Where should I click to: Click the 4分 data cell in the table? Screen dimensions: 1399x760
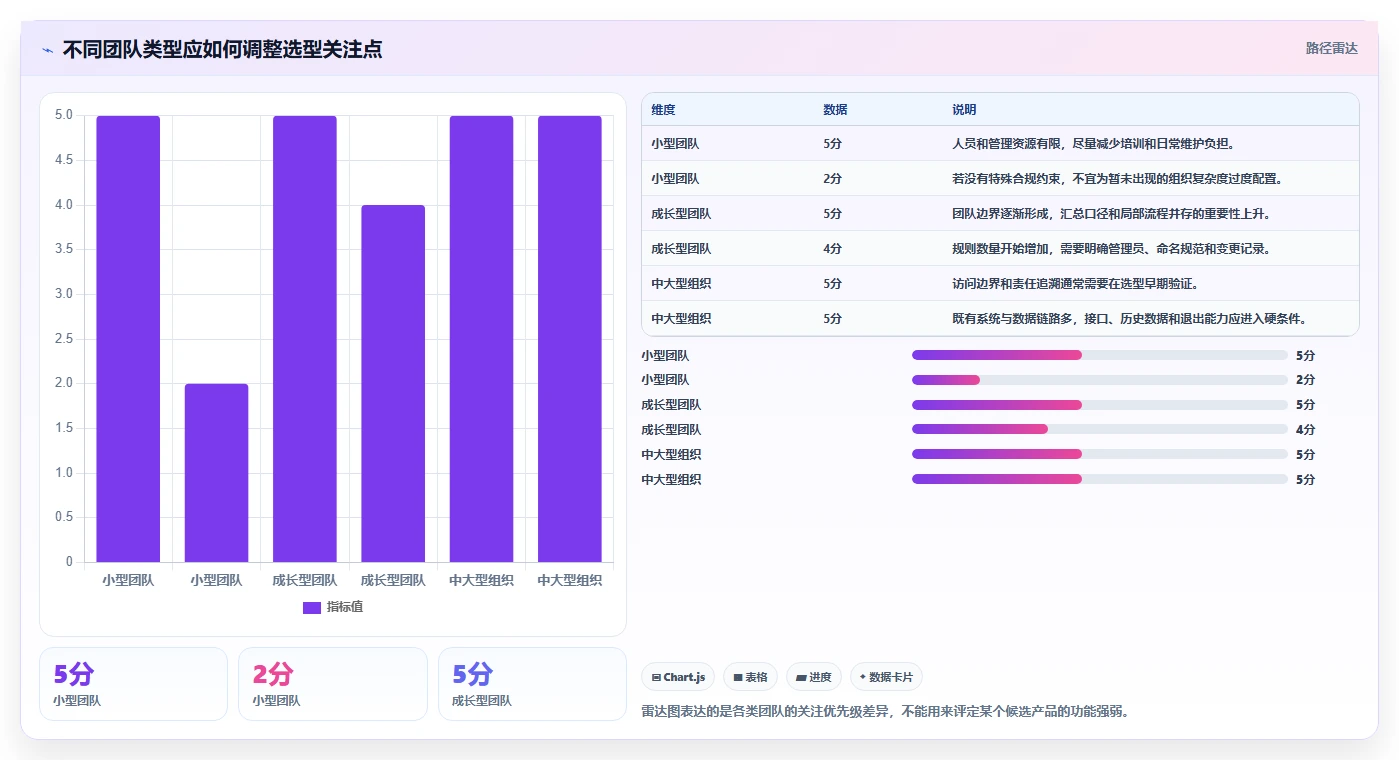tap(833, 249)
